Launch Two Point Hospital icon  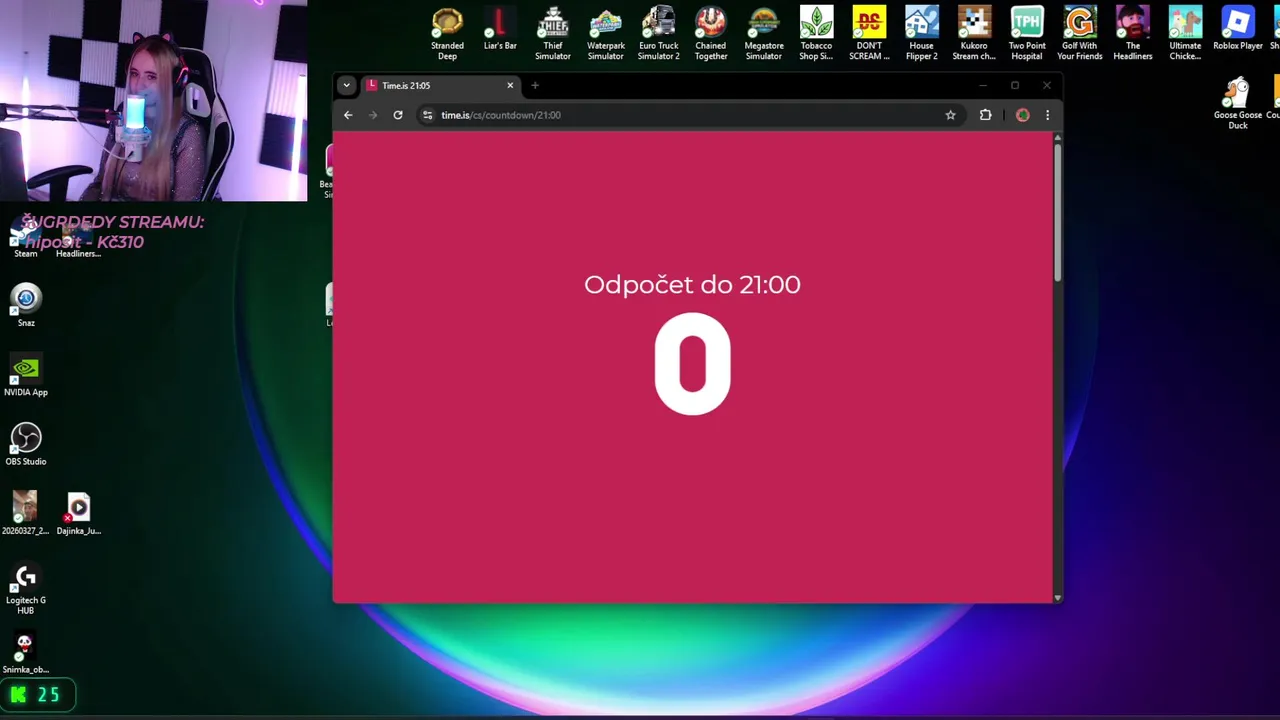point(1027,33)
